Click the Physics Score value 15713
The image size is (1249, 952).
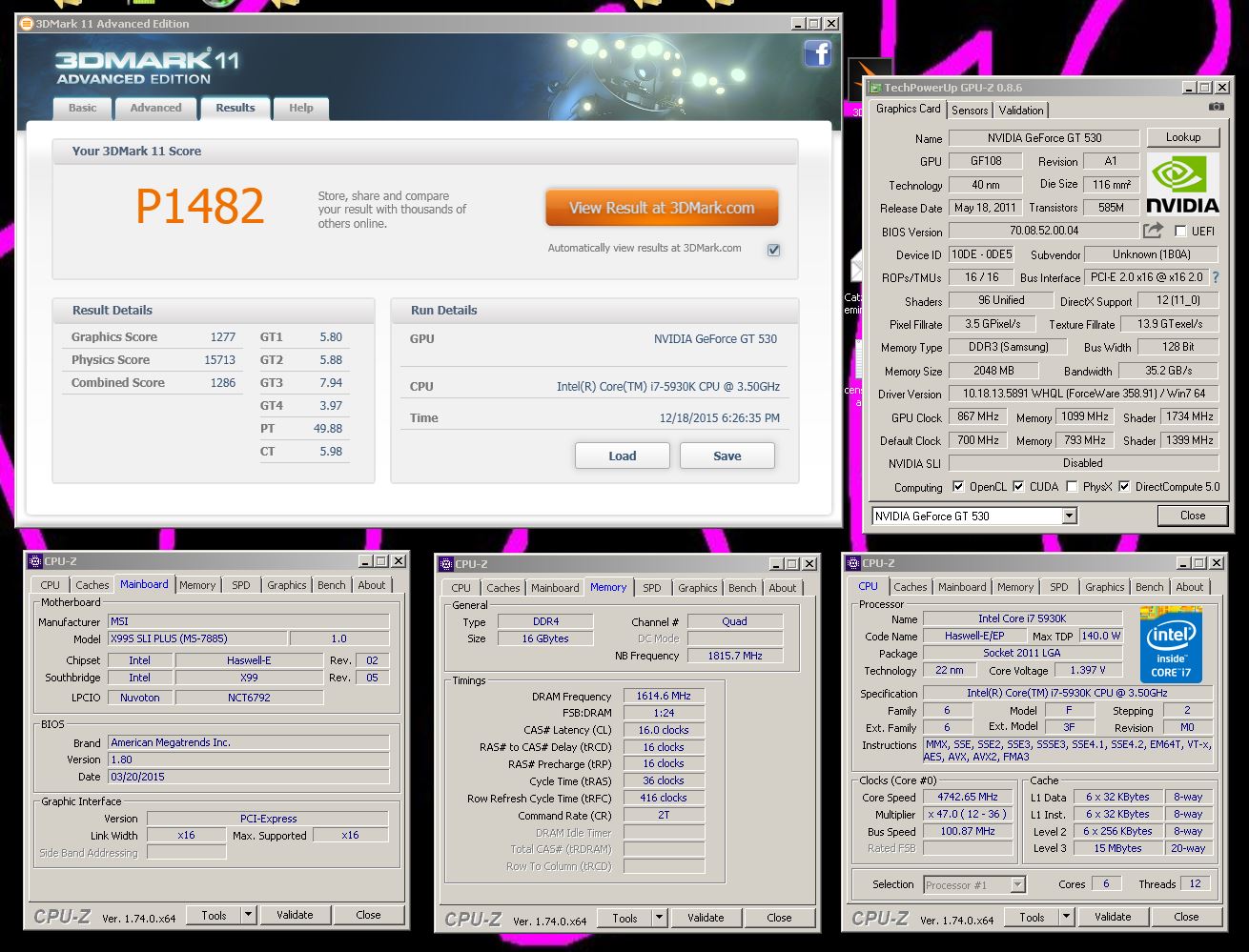[219, 359]
